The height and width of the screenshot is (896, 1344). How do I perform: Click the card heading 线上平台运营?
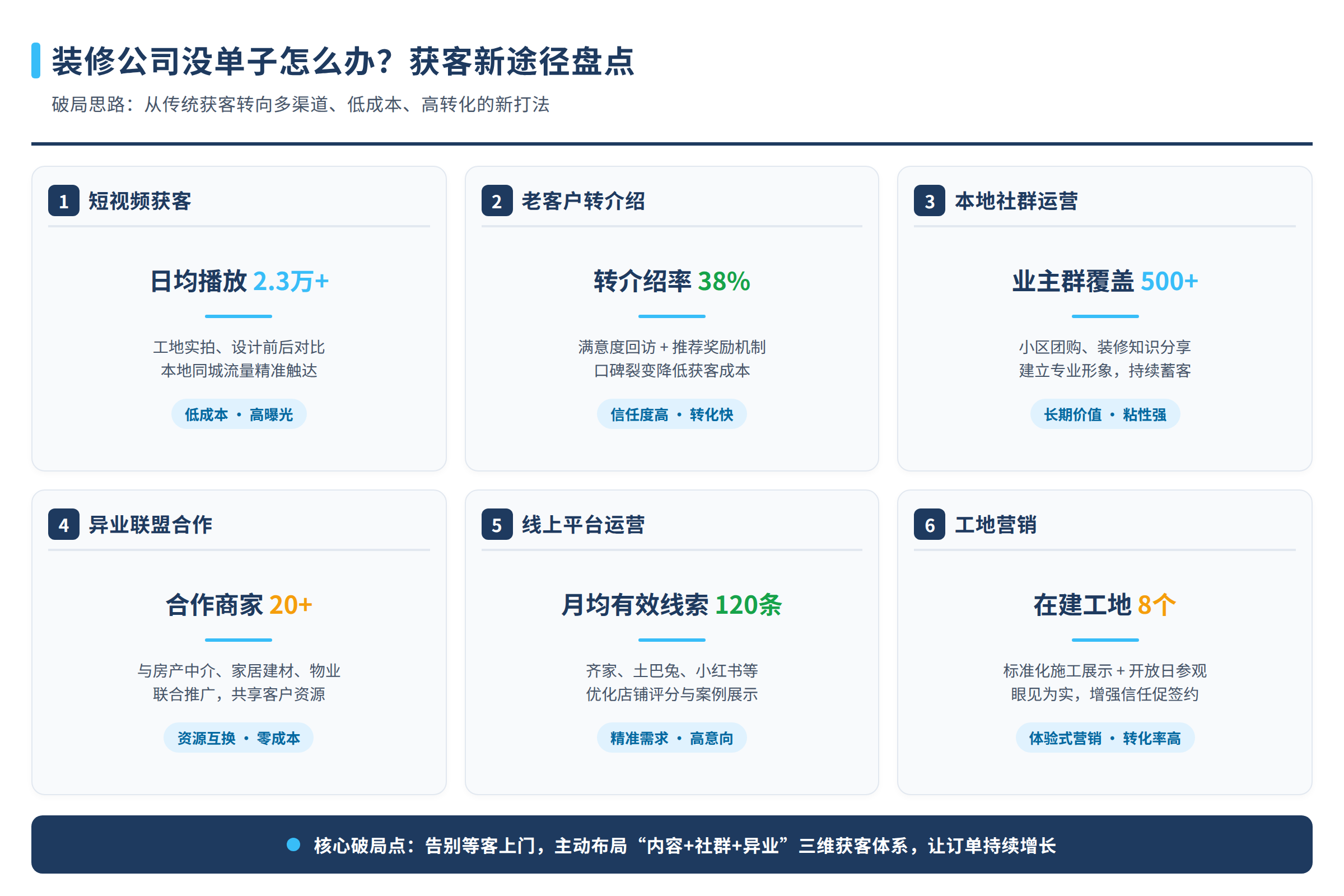[583, 525]
